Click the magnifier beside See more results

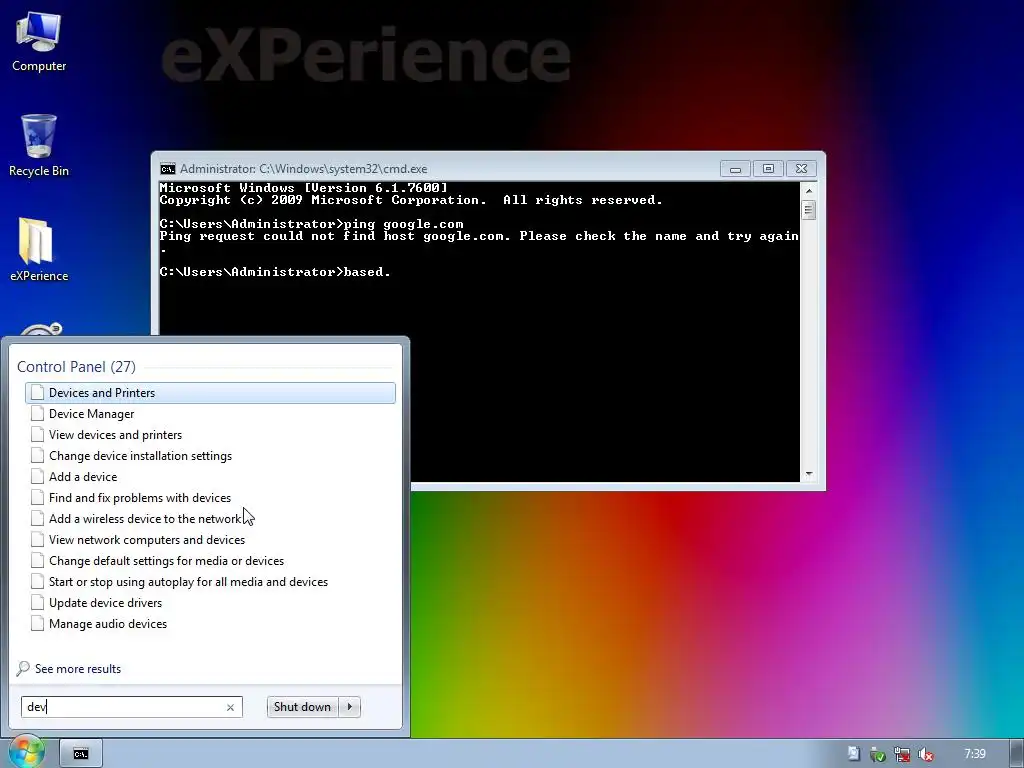tap(23, 669)
